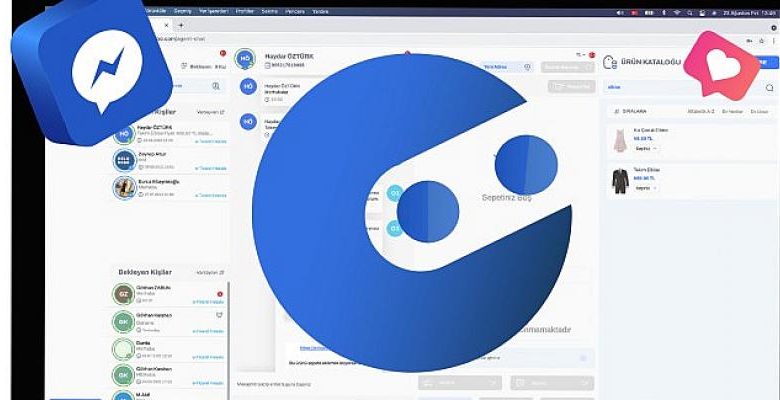The image size is (780, 400).
Task: Open Spotlight search in menu bar
Action: [x=690, y=13]
